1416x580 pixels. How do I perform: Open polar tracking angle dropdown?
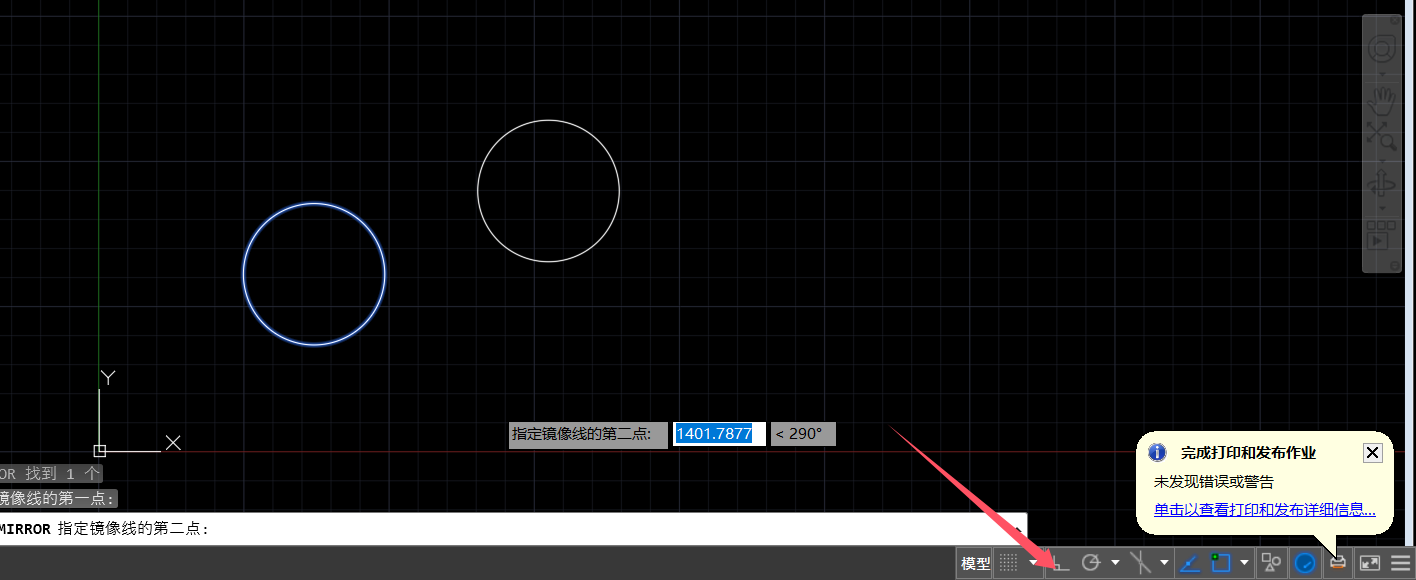coord(1115,563)
